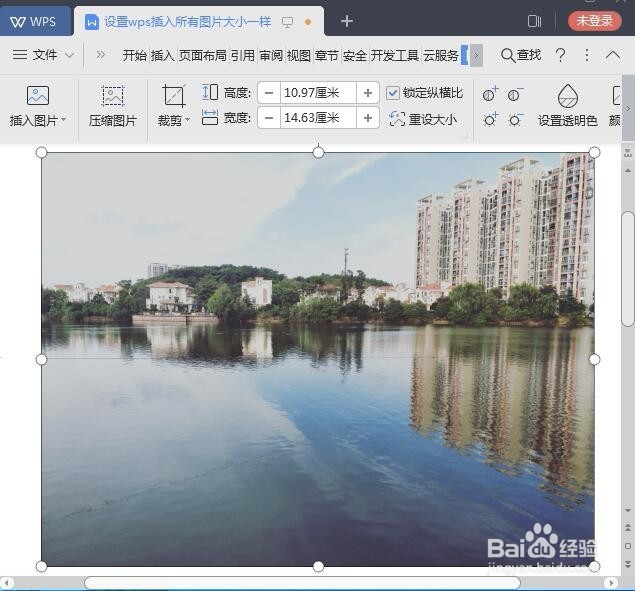The image size is (635, 591).
Task: Click the right-middle resize handle of image
Action: pyautogui.click(x=594, y=359)
